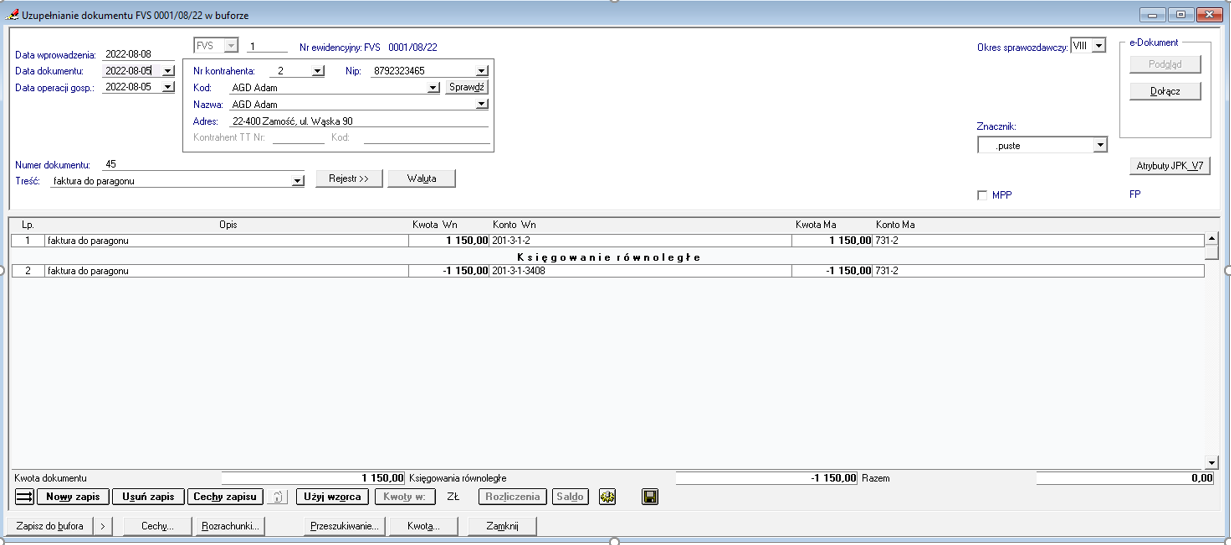Add an entry with Nowy zapis
The image size is (1231, 545).
coord(73,497)
